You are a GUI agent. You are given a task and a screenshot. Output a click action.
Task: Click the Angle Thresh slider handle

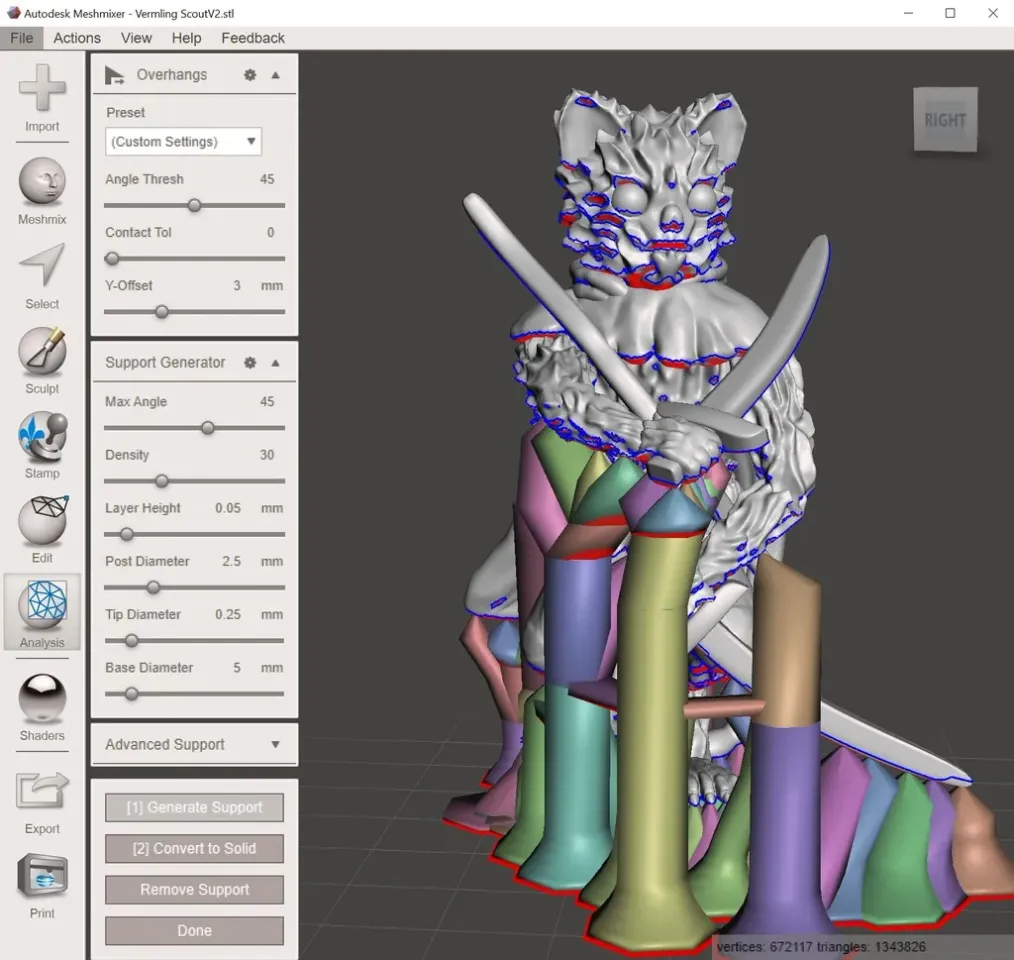tap(194, 206)
